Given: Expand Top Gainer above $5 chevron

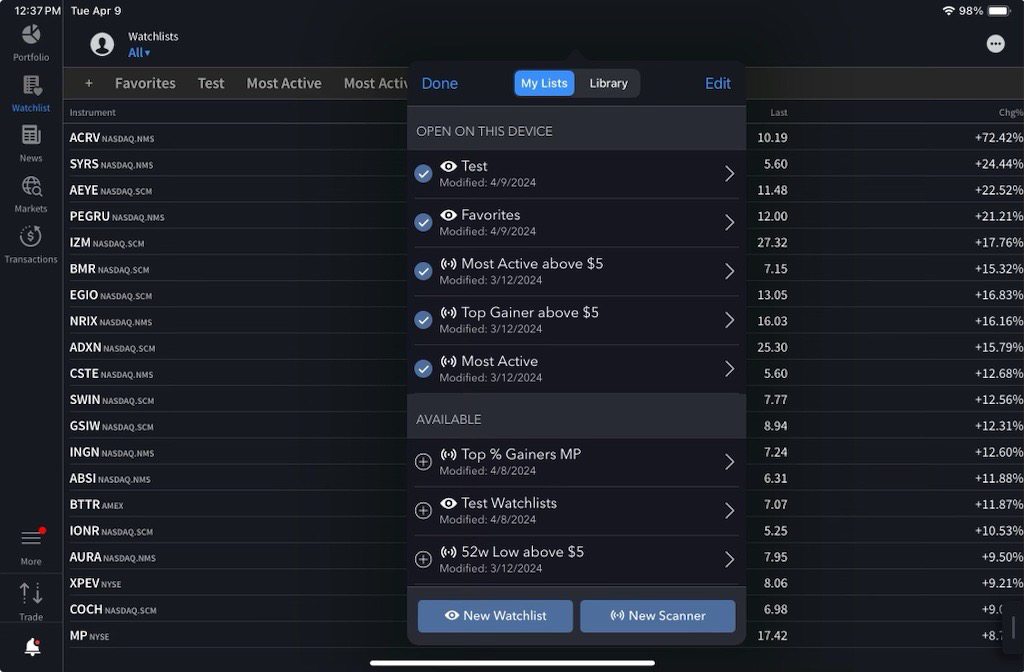Looking at the screenshot, I should pos(729,320).
